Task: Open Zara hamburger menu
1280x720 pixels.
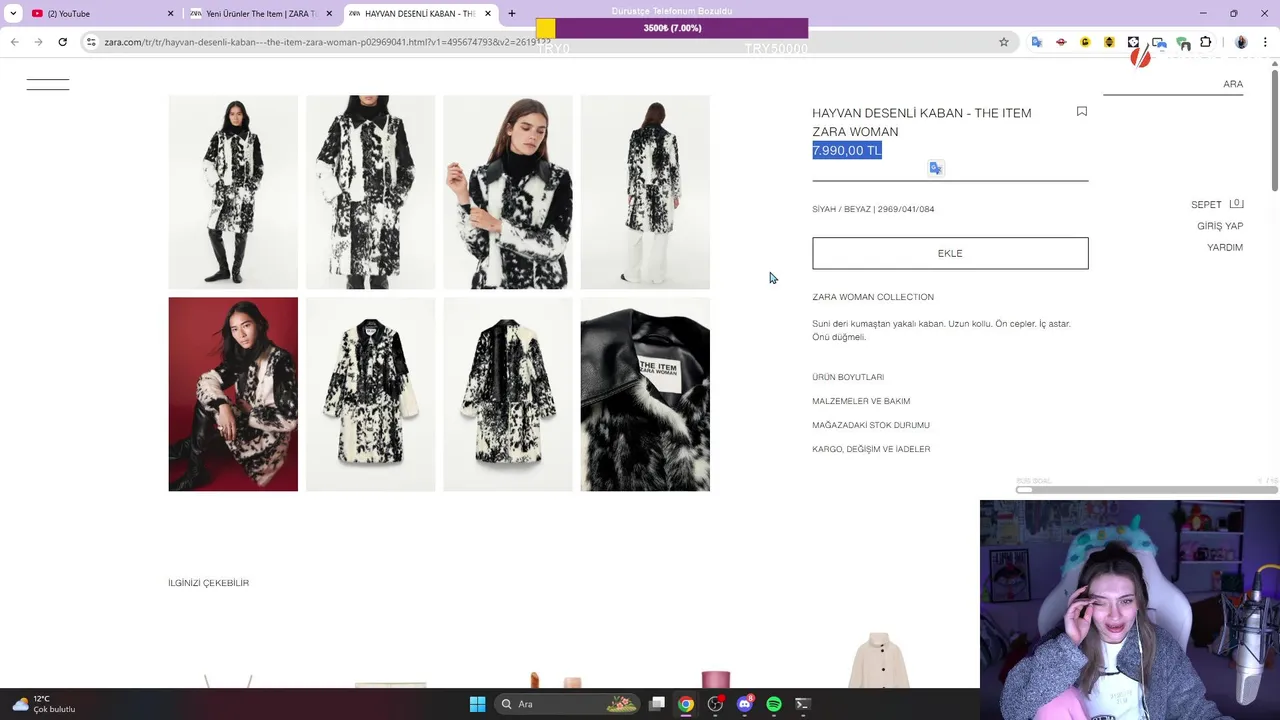Action: [48, 84]
